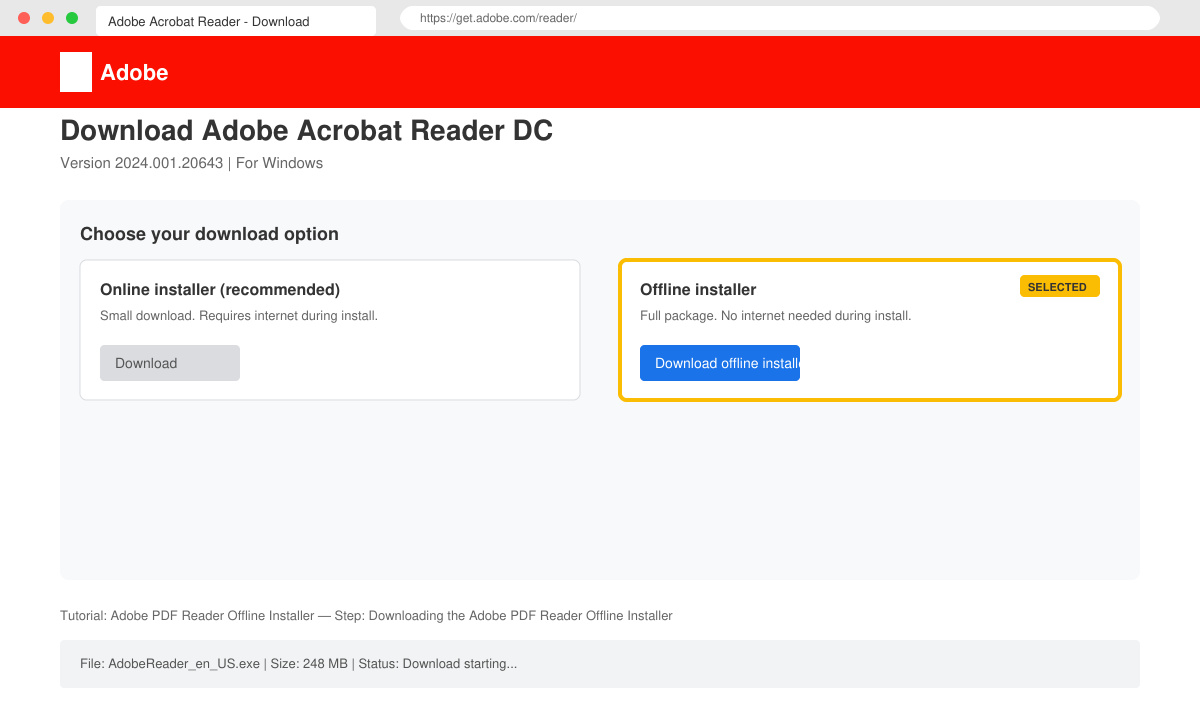Click 'Full package. No internet needed' description
Screen dimensions: 1200x720
pos(775,316)
